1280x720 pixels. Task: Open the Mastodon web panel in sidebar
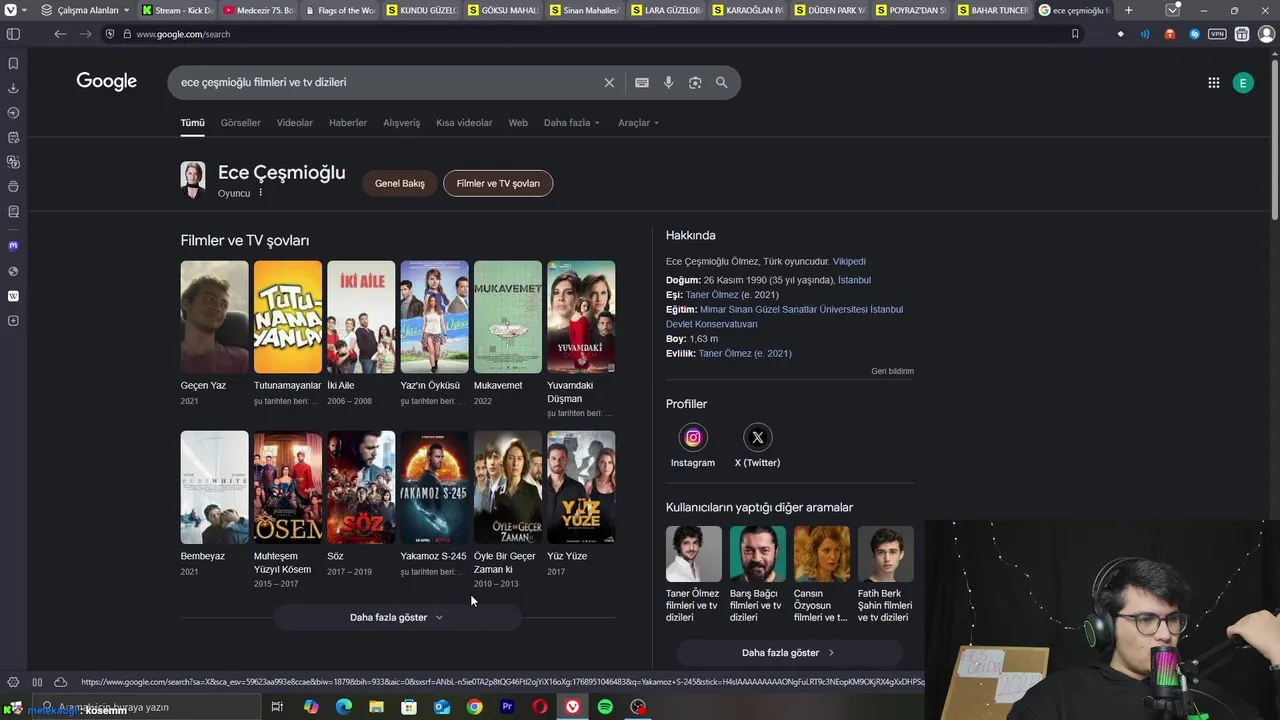(13, 246)
